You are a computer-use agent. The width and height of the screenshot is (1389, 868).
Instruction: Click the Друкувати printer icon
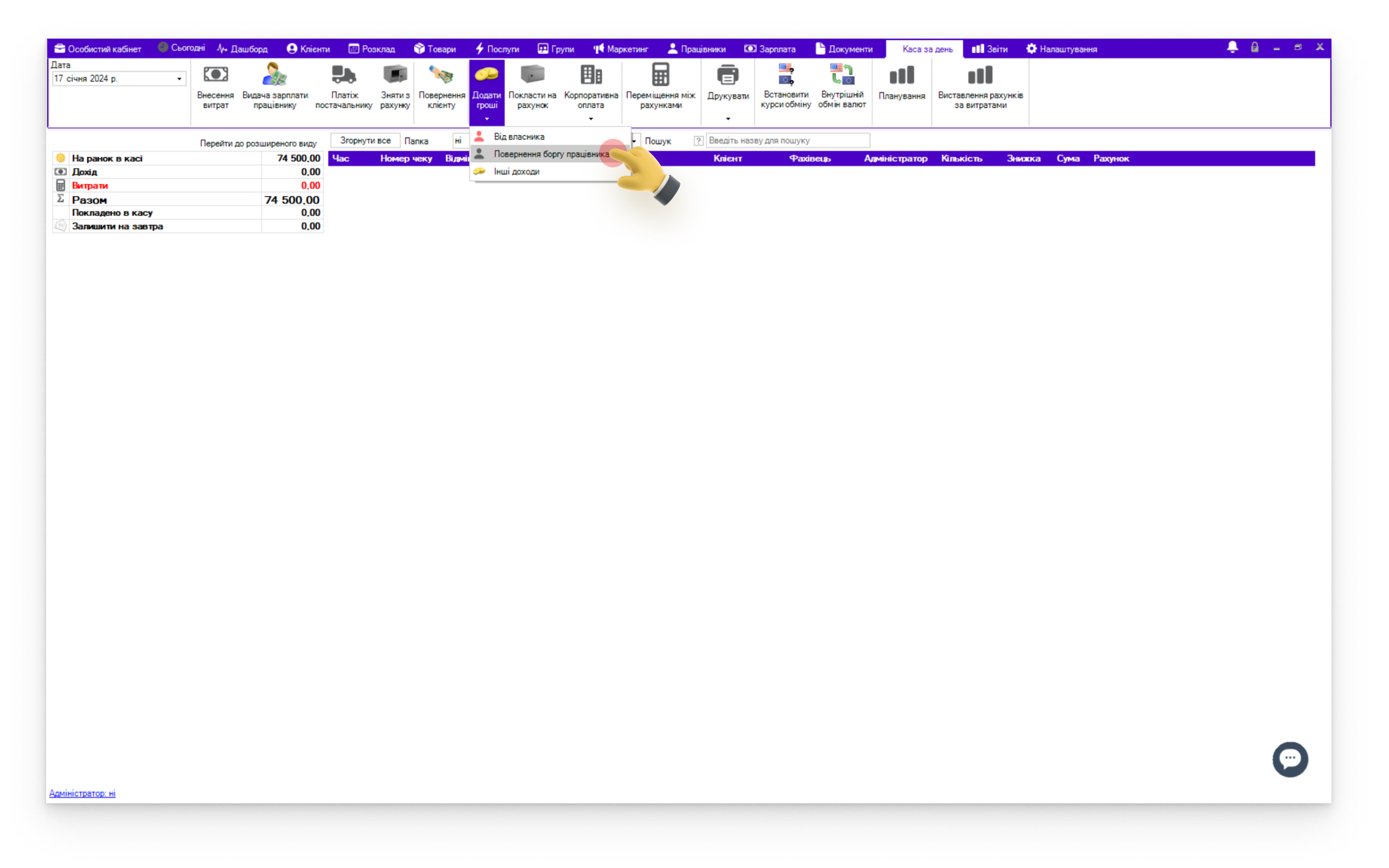coord(728,75)
